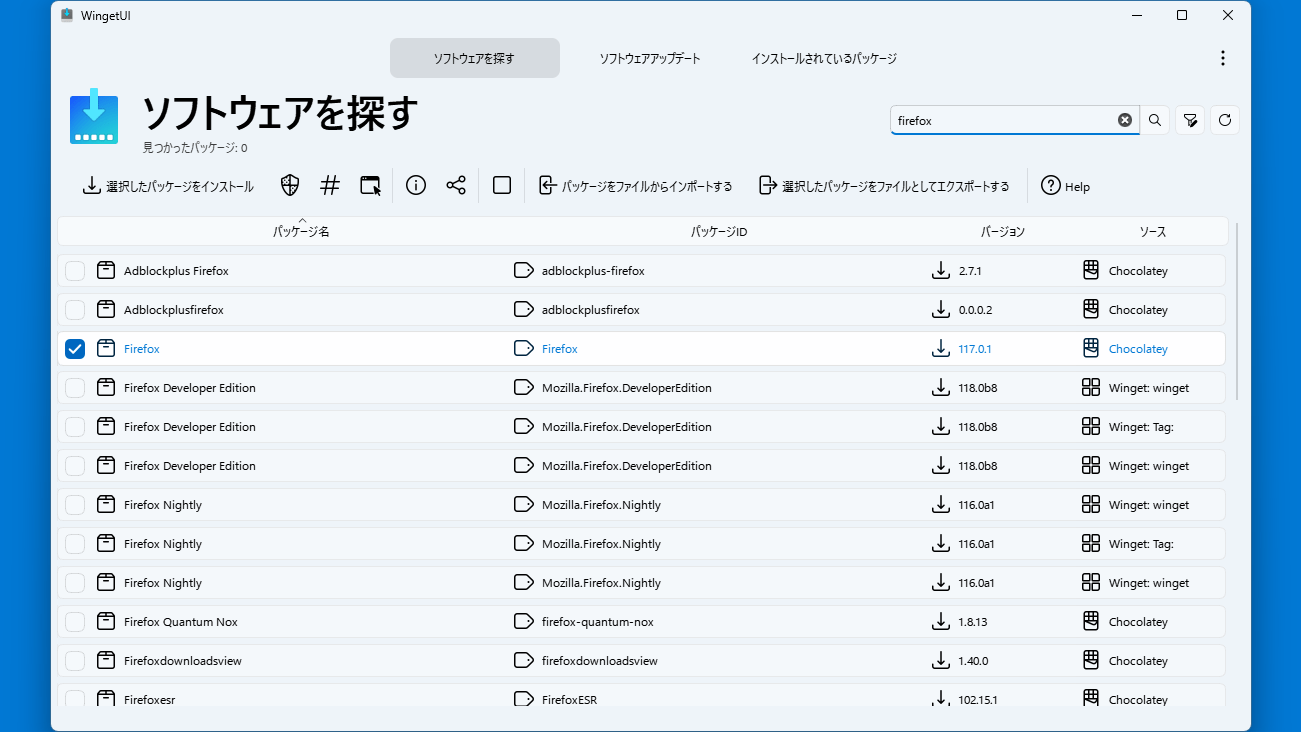Switch to ソフトウェアを探す tab

tap(474, 58)
